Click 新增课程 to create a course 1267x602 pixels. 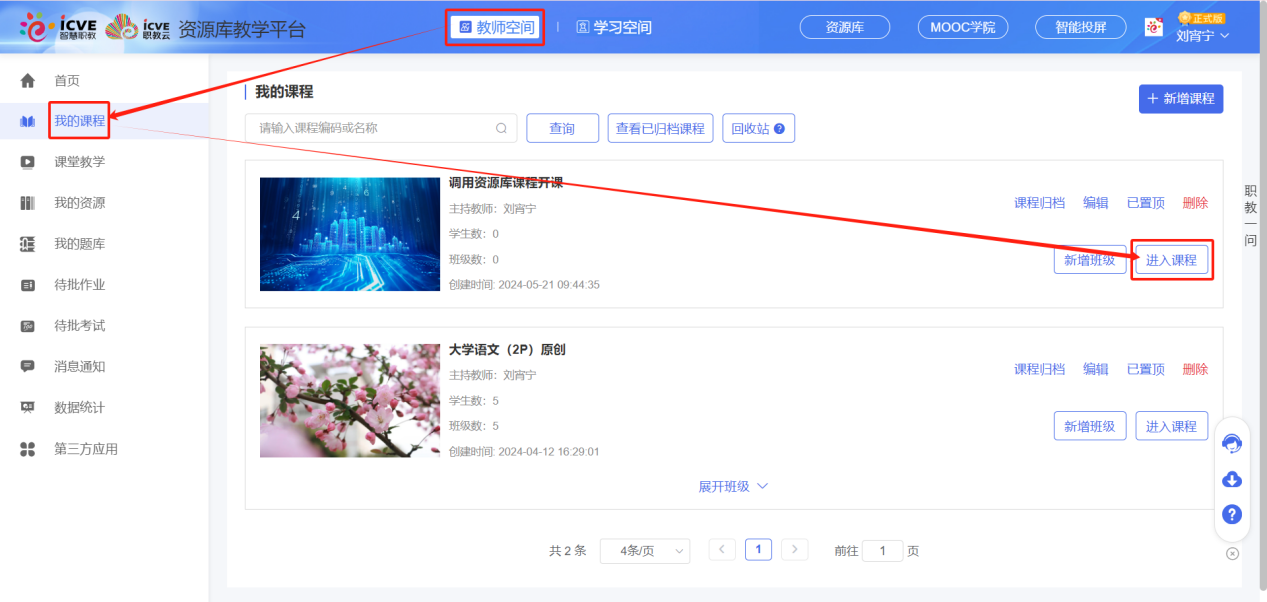(1180, 98)
